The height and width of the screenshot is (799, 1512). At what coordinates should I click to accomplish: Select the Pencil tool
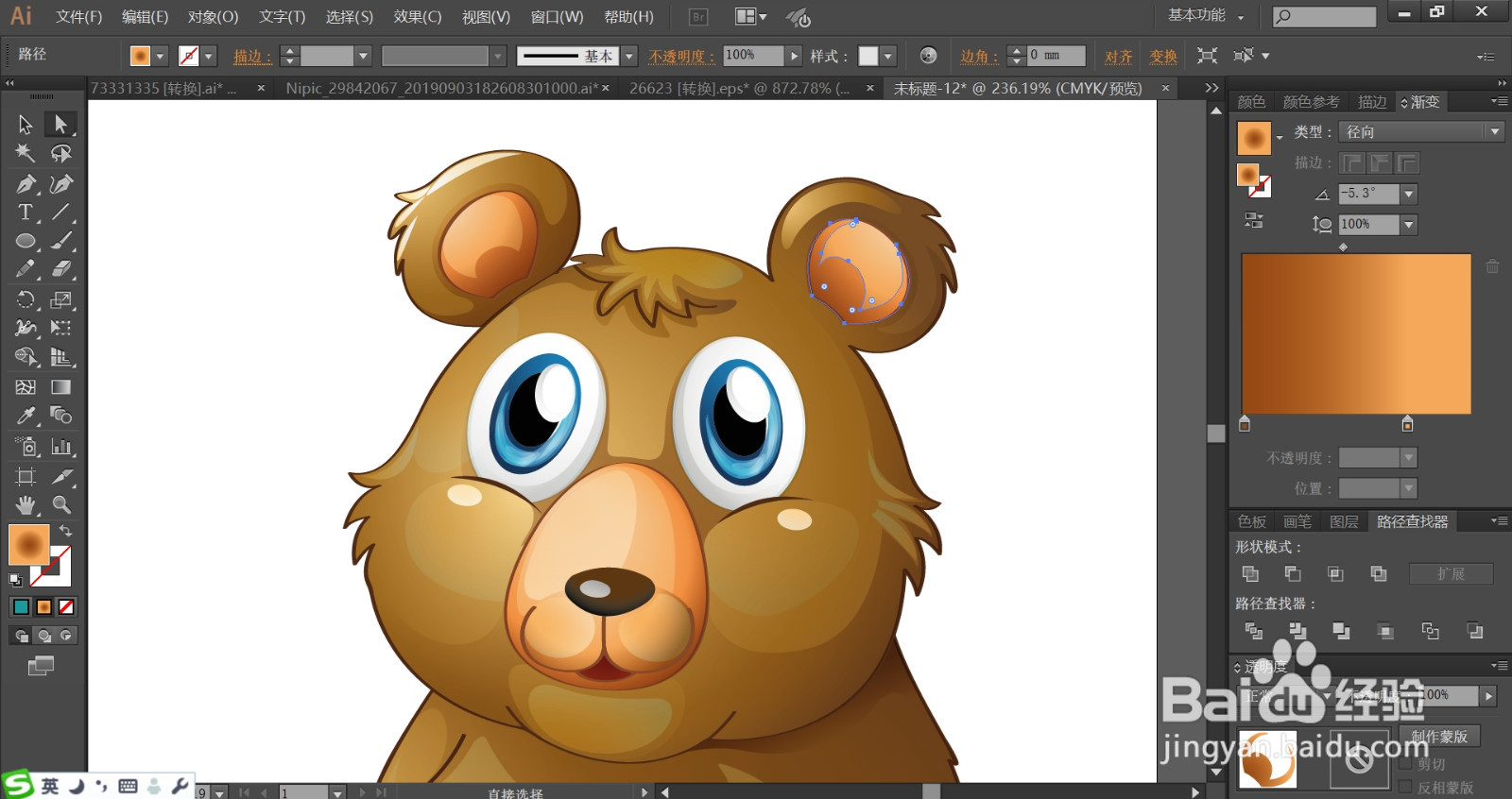26,269
